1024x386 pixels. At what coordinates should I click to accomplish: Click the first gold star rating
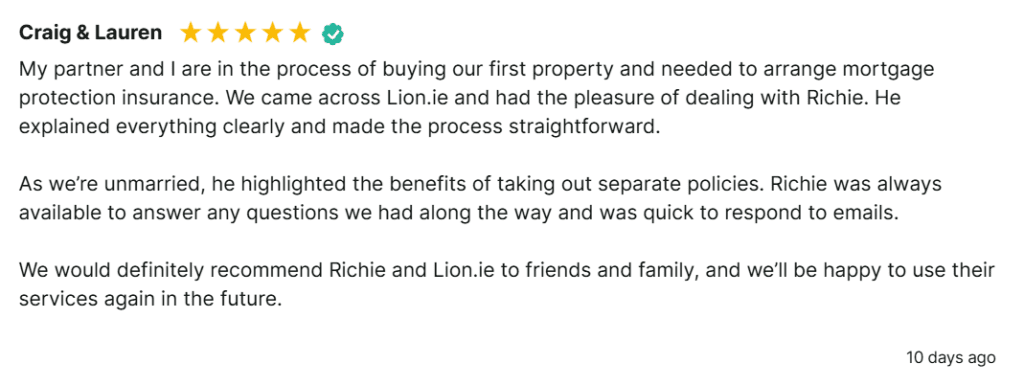pyautogui.click(x=190, y=33)
